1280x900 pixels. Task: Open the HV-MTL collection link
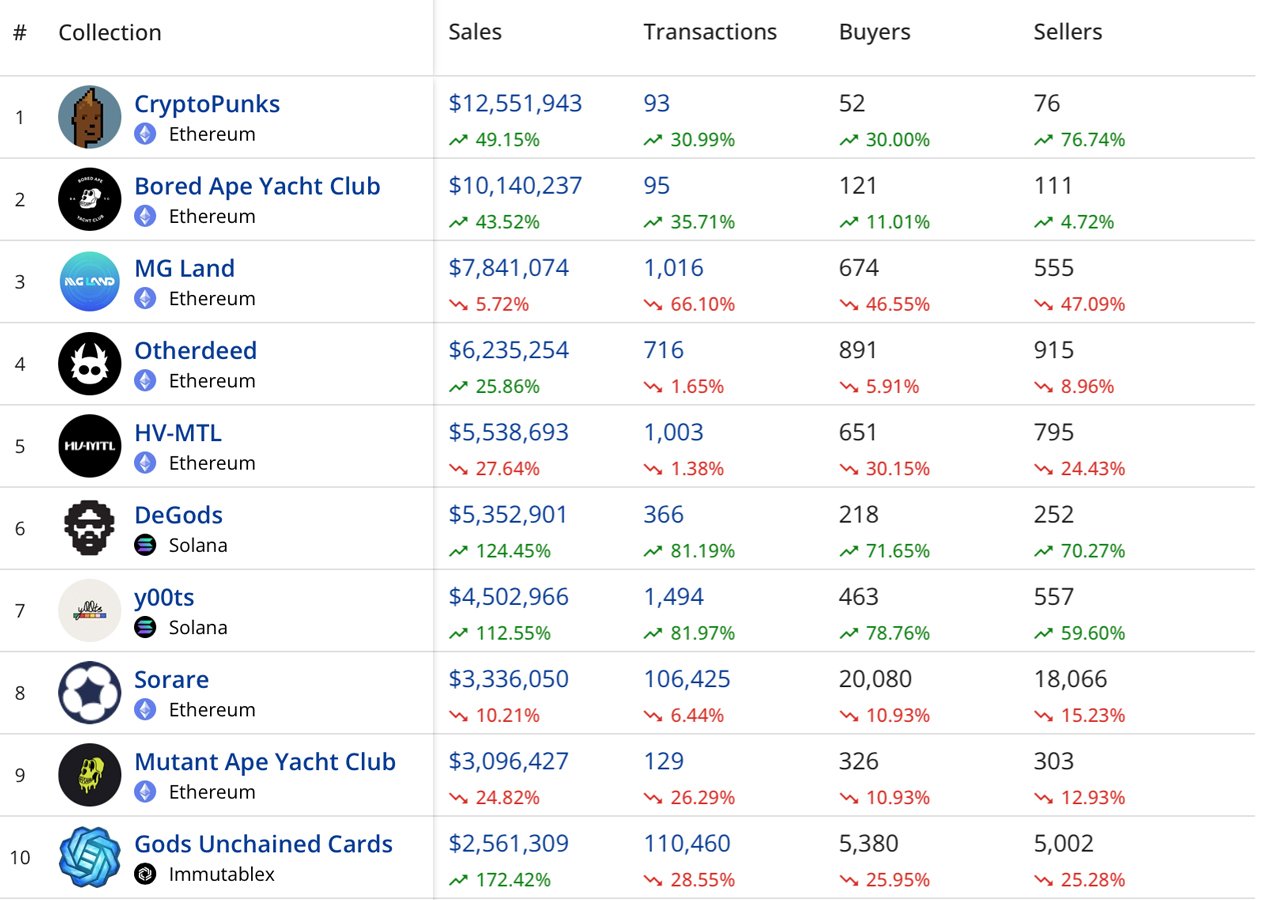(x=178, y=433)
